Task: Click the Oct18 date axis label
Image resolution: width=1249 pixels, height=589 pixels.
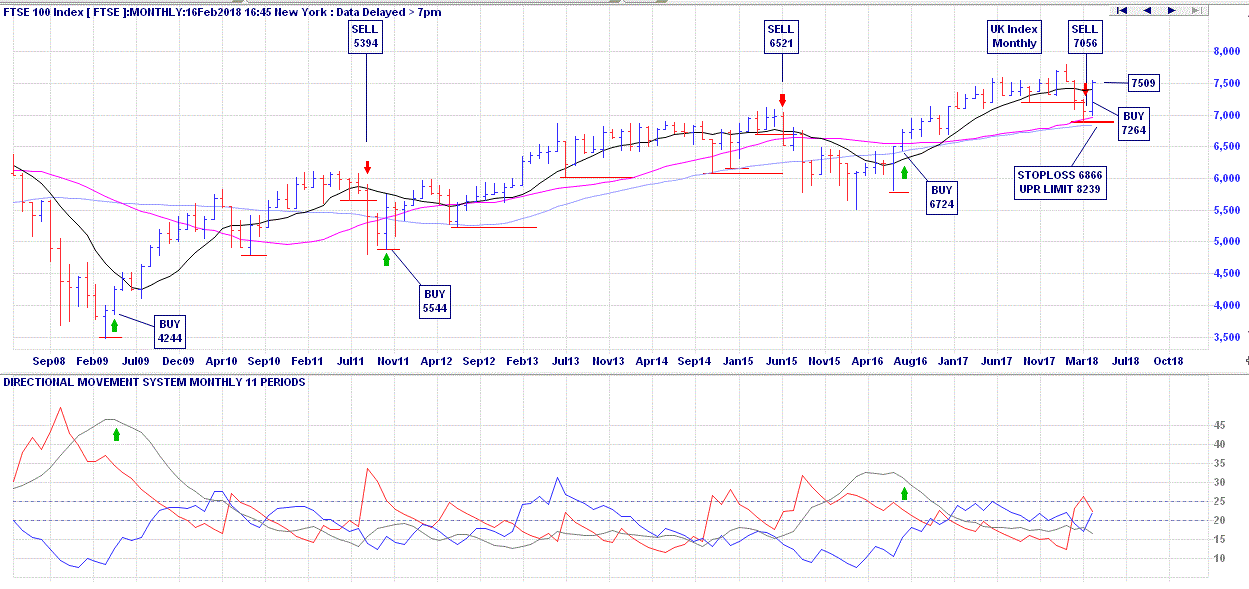Action: 1168,361
